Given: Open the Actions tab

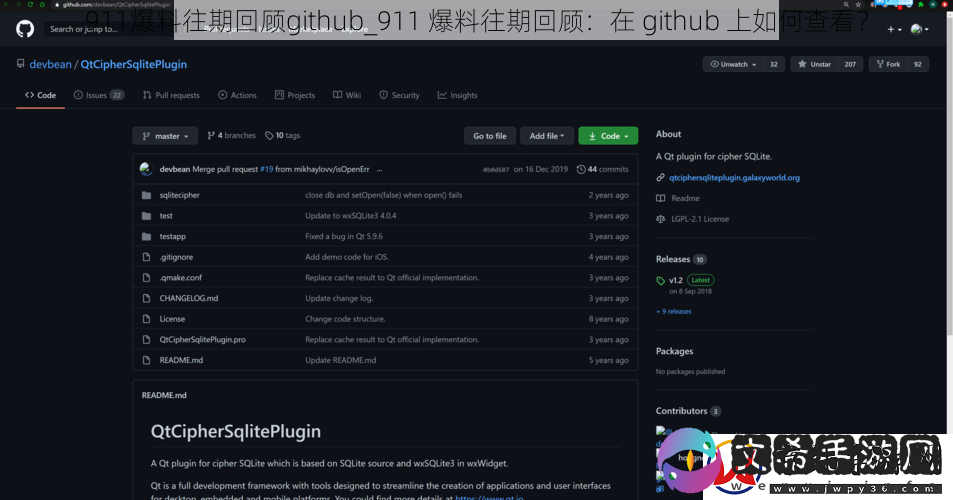Looking at the screenshot, I should click(237, 95).
